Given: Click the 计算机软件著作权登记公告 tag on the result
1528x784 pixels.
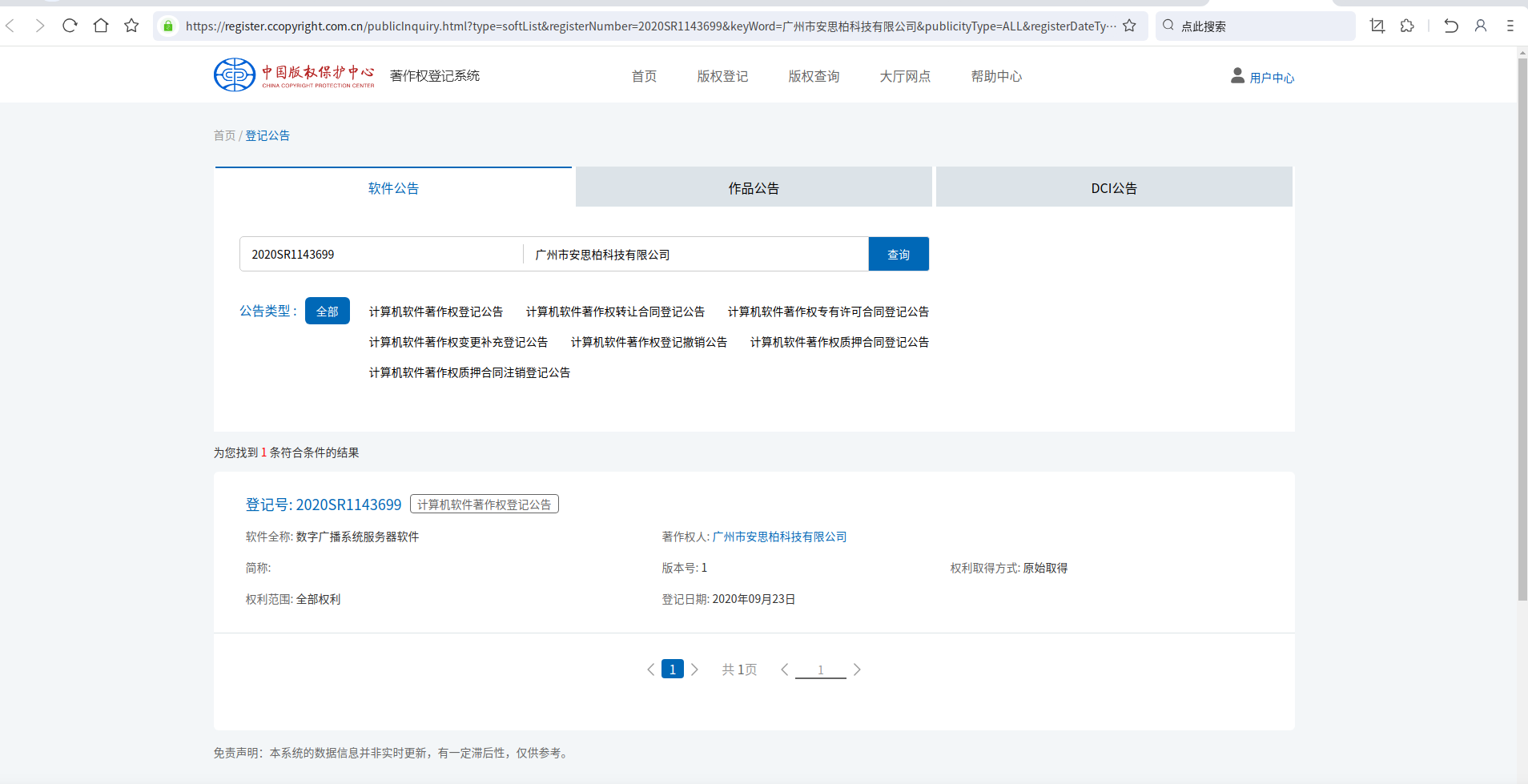Looking at the screenshot, I should 485,505.
